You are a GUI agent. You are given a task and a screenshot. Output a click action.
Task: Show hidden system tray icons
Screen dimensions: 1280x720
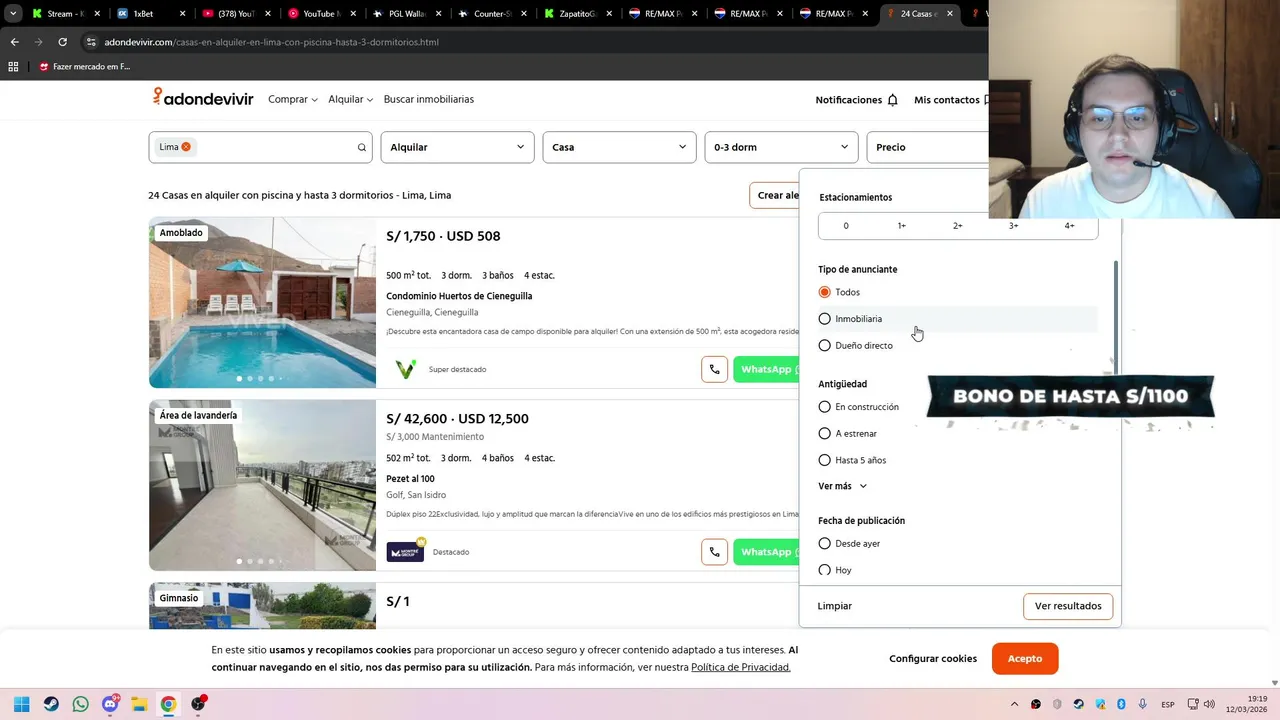[1014, 704]
